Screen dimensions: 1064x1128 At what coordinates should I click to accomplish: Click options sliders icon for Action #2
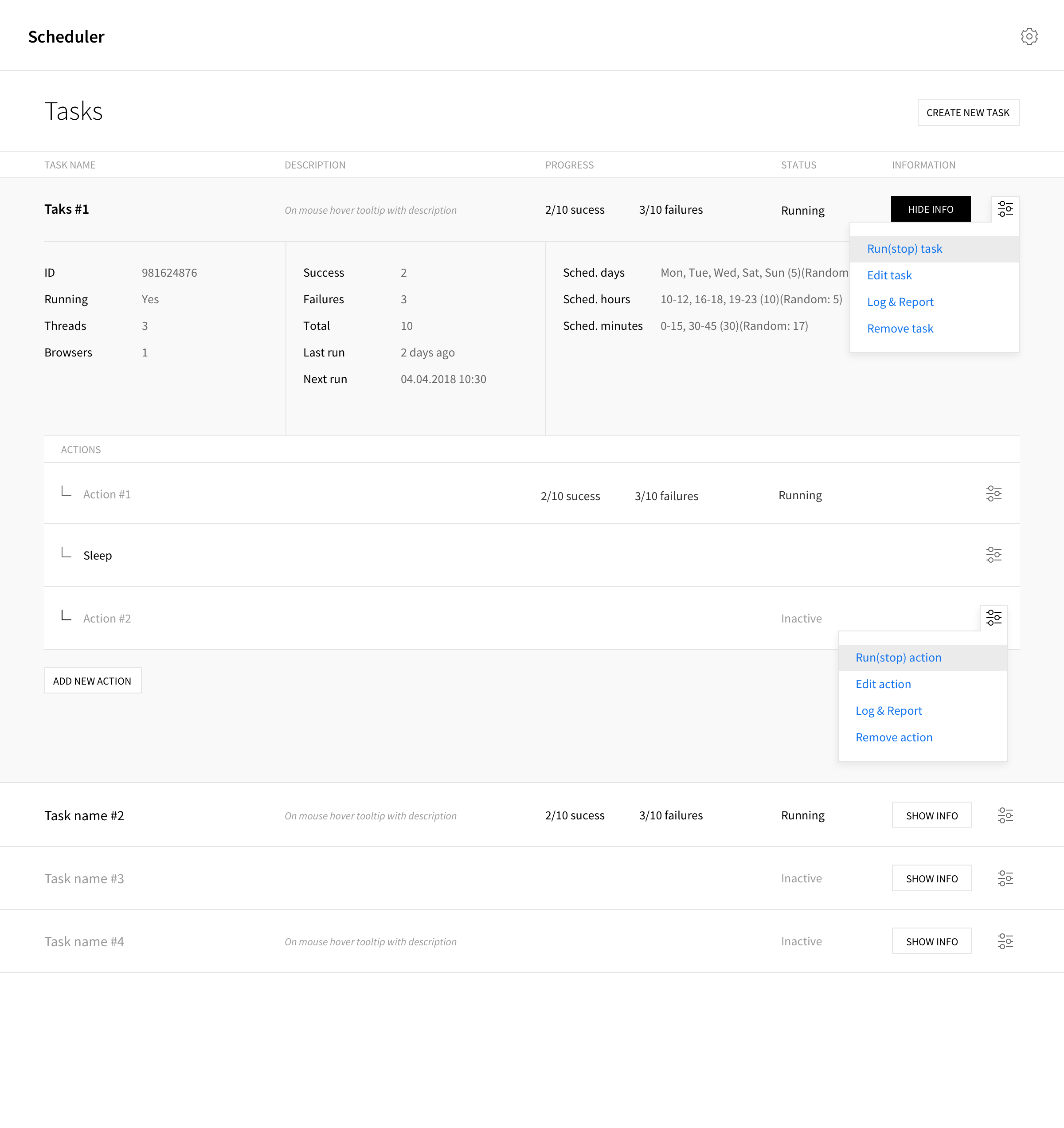[993, 617]
